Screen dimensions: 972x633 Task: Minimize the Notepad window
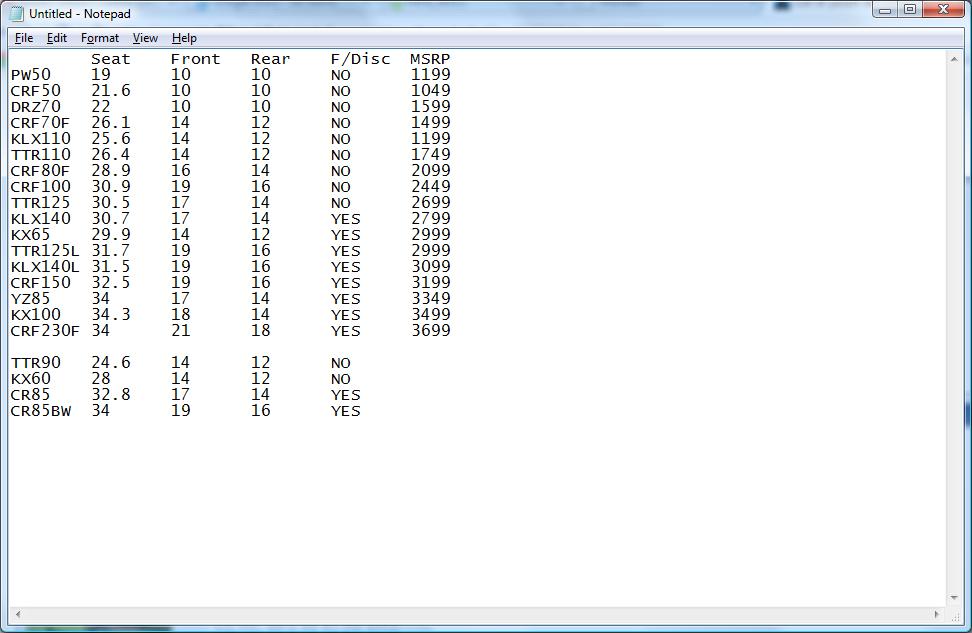(x=885, y=10)
